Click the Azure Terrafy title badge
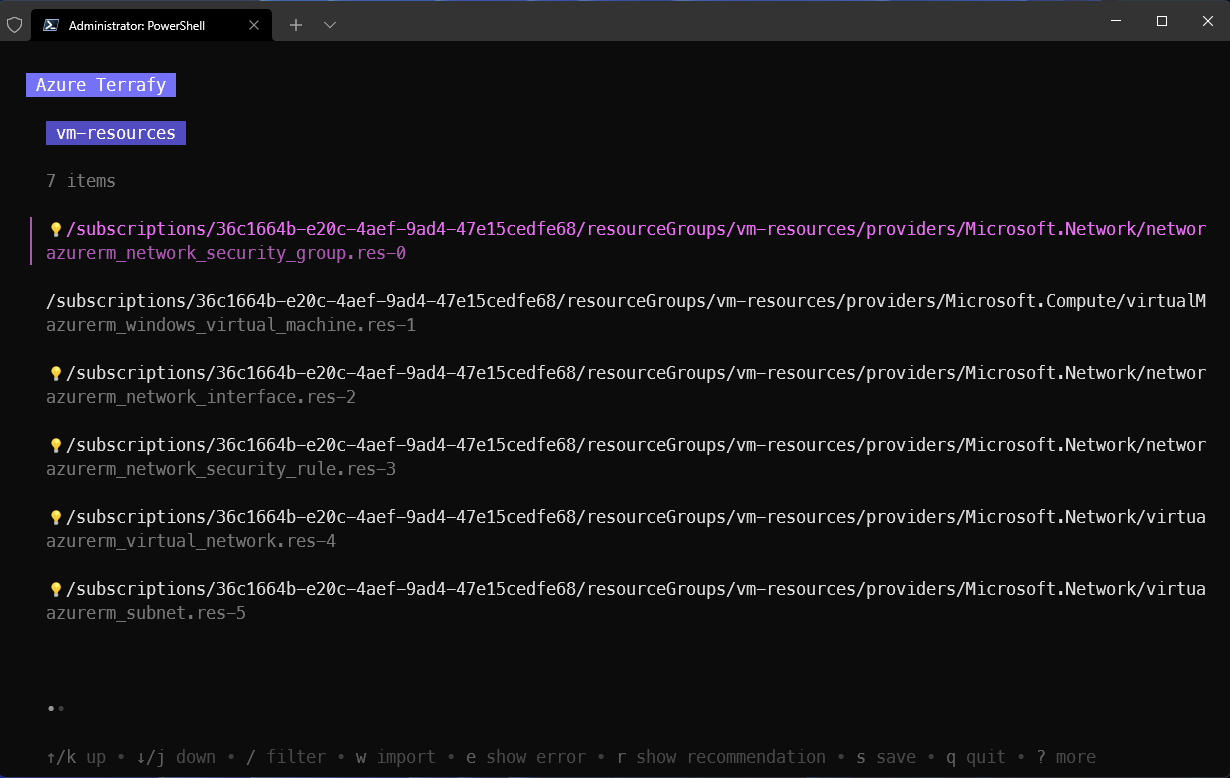Image resolution: width=1230 pixels, height=778 pixels. click(101, 85)
